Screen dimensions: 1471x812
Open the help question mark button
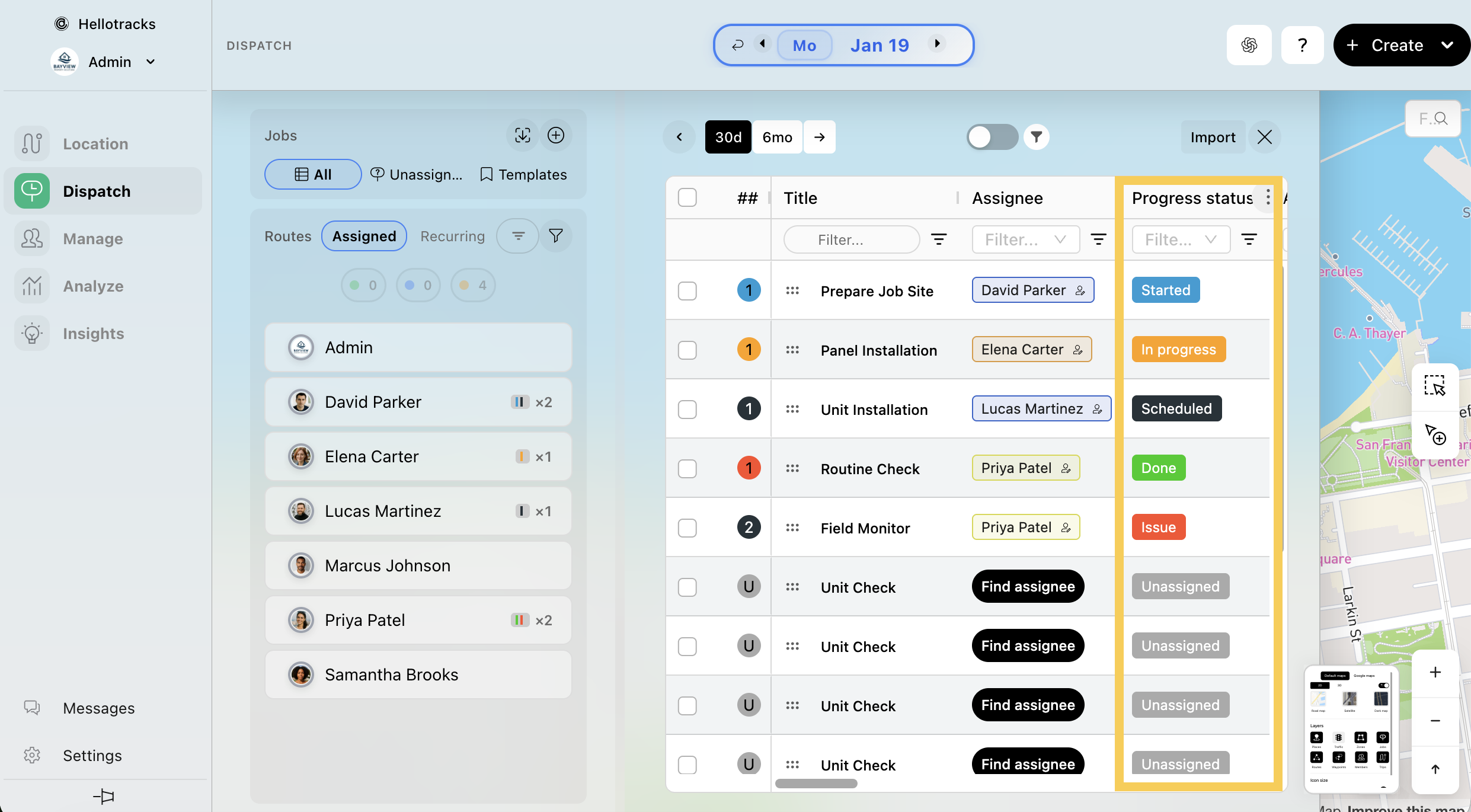[1302, 45]
